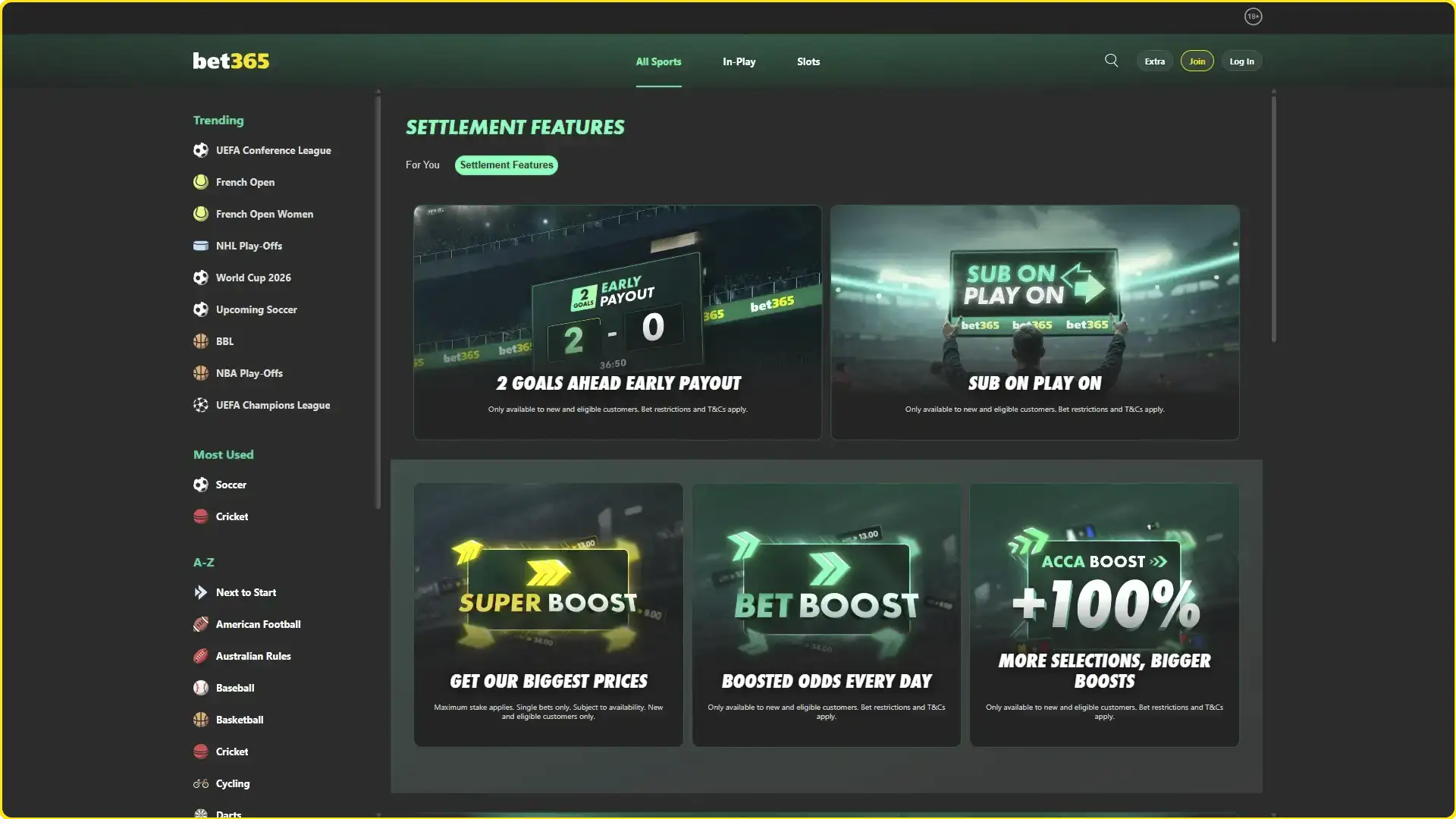Click the Upcoming Soccer ball icon

click(201, 309)
